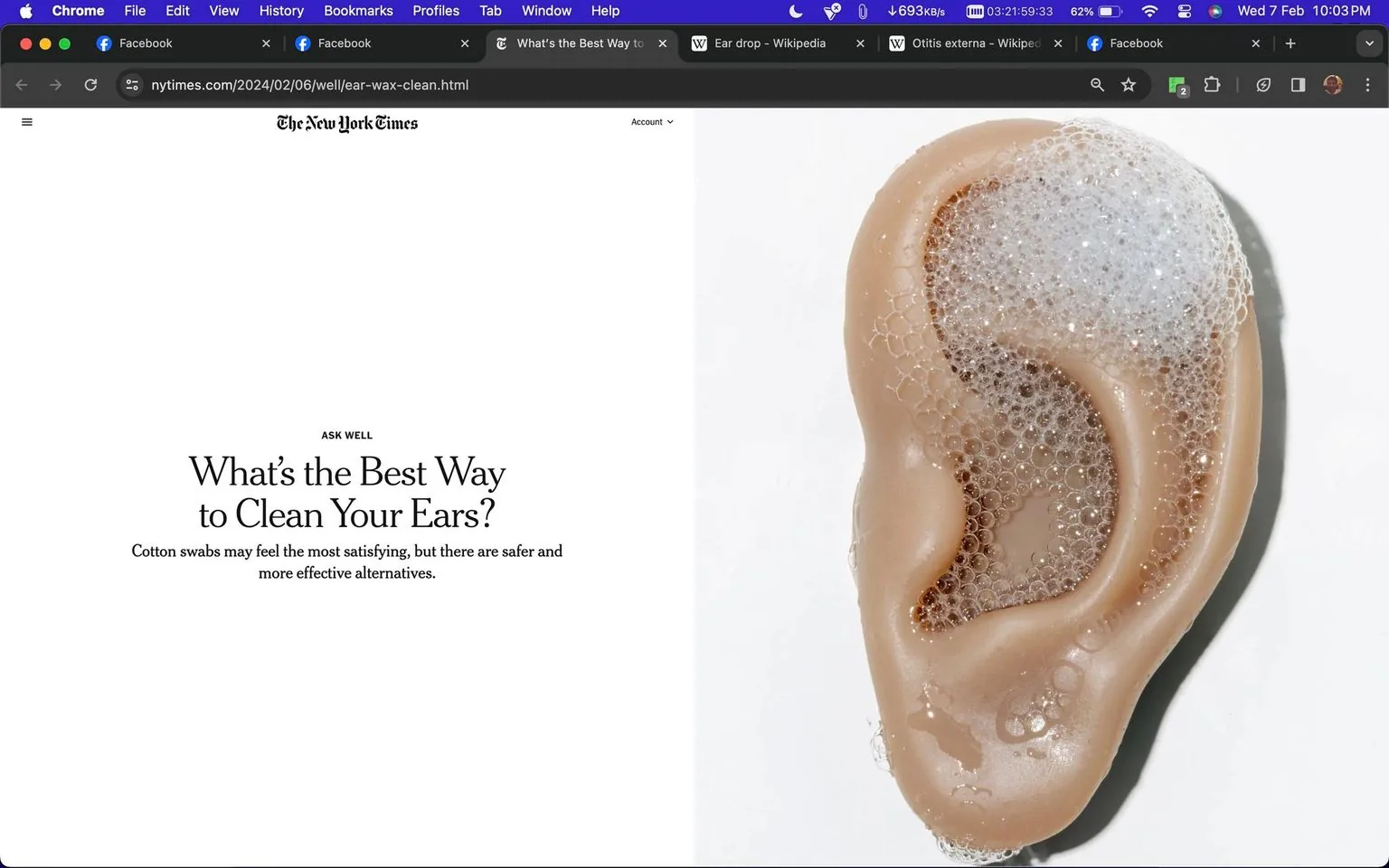Go back using the back arrow
The width and height of the screenshot is (1389, 868).
(x=21, y=84)
